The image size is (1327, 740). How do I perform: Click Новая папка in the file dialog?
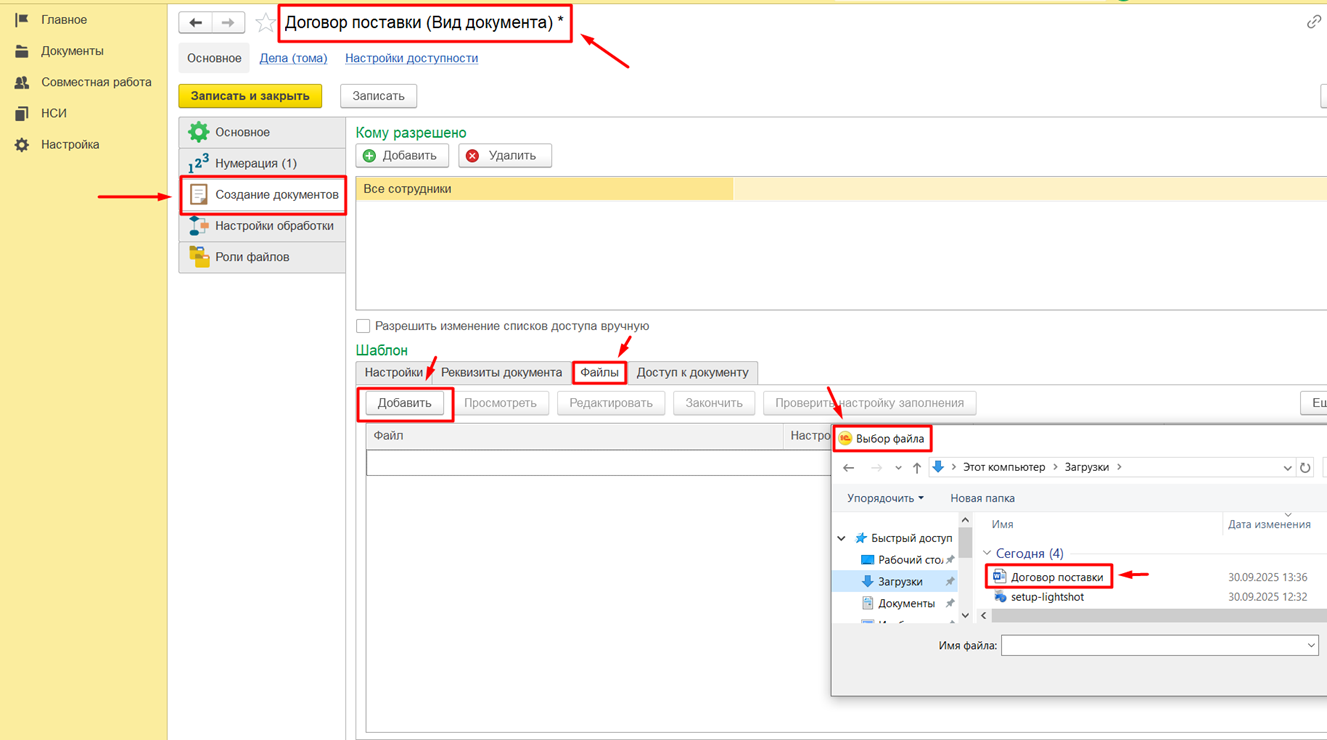pyautogui.click(x=982, y=498)
